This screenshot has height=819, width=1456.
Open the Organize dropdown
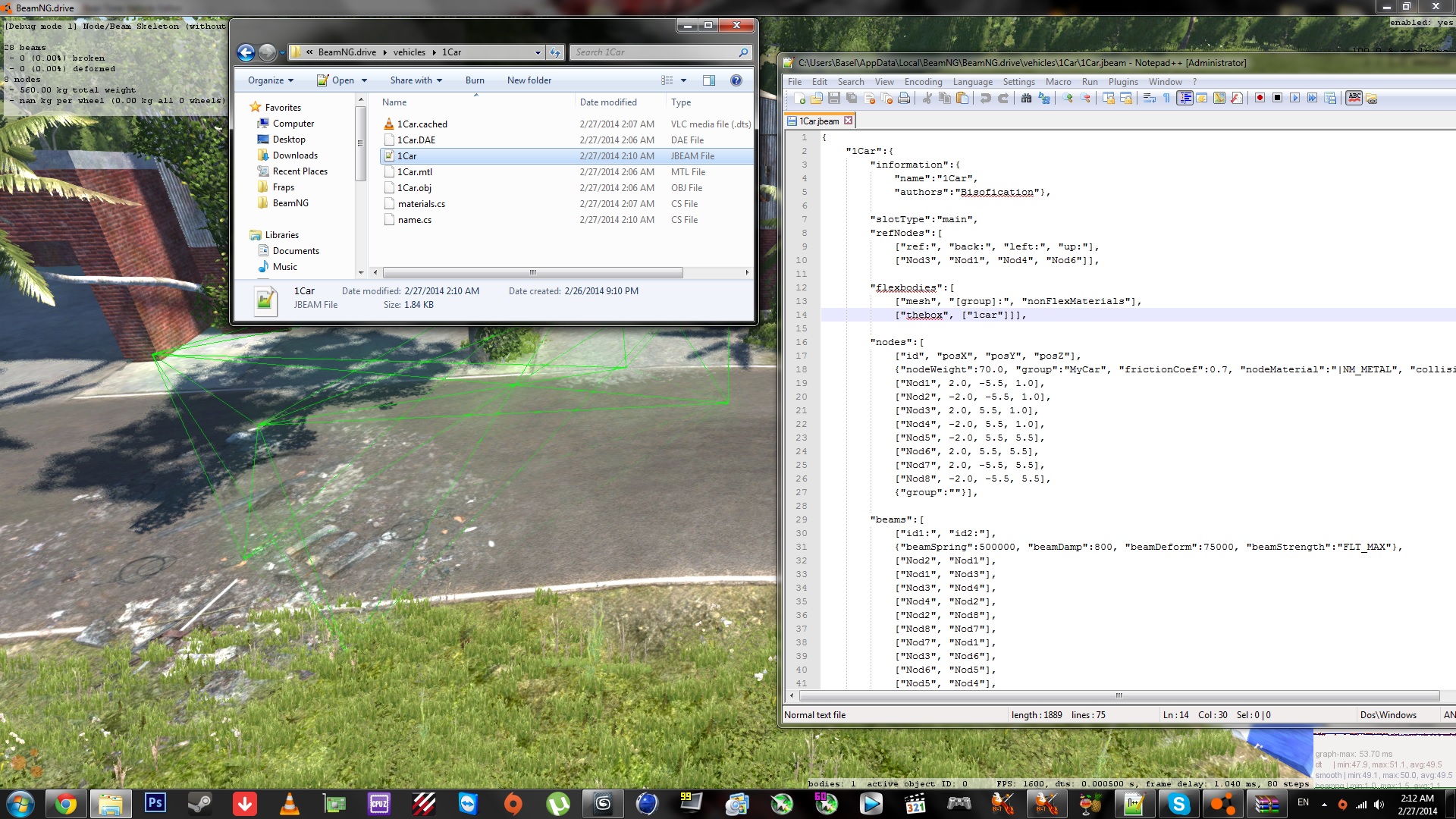[x=271, y=80]
